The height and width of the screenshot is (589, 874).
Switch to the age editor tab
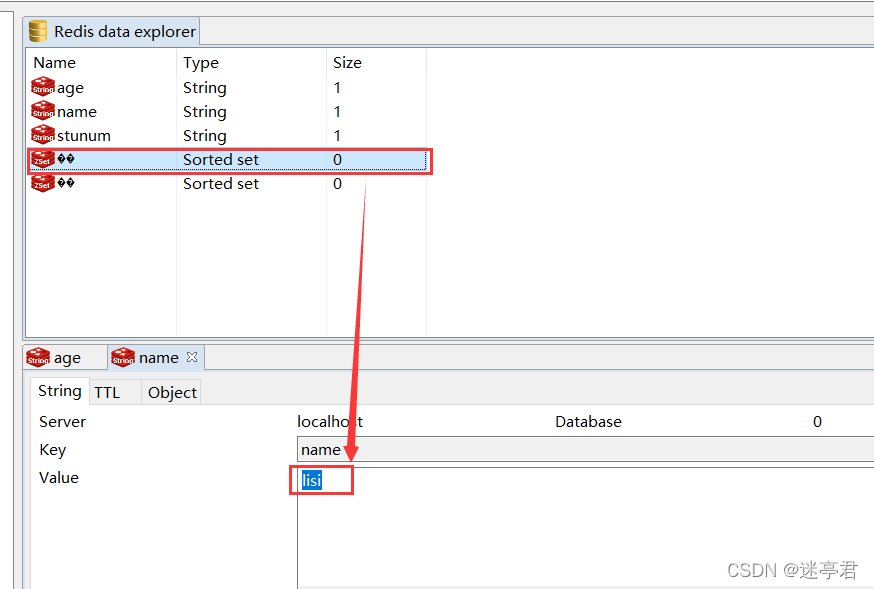65,358
